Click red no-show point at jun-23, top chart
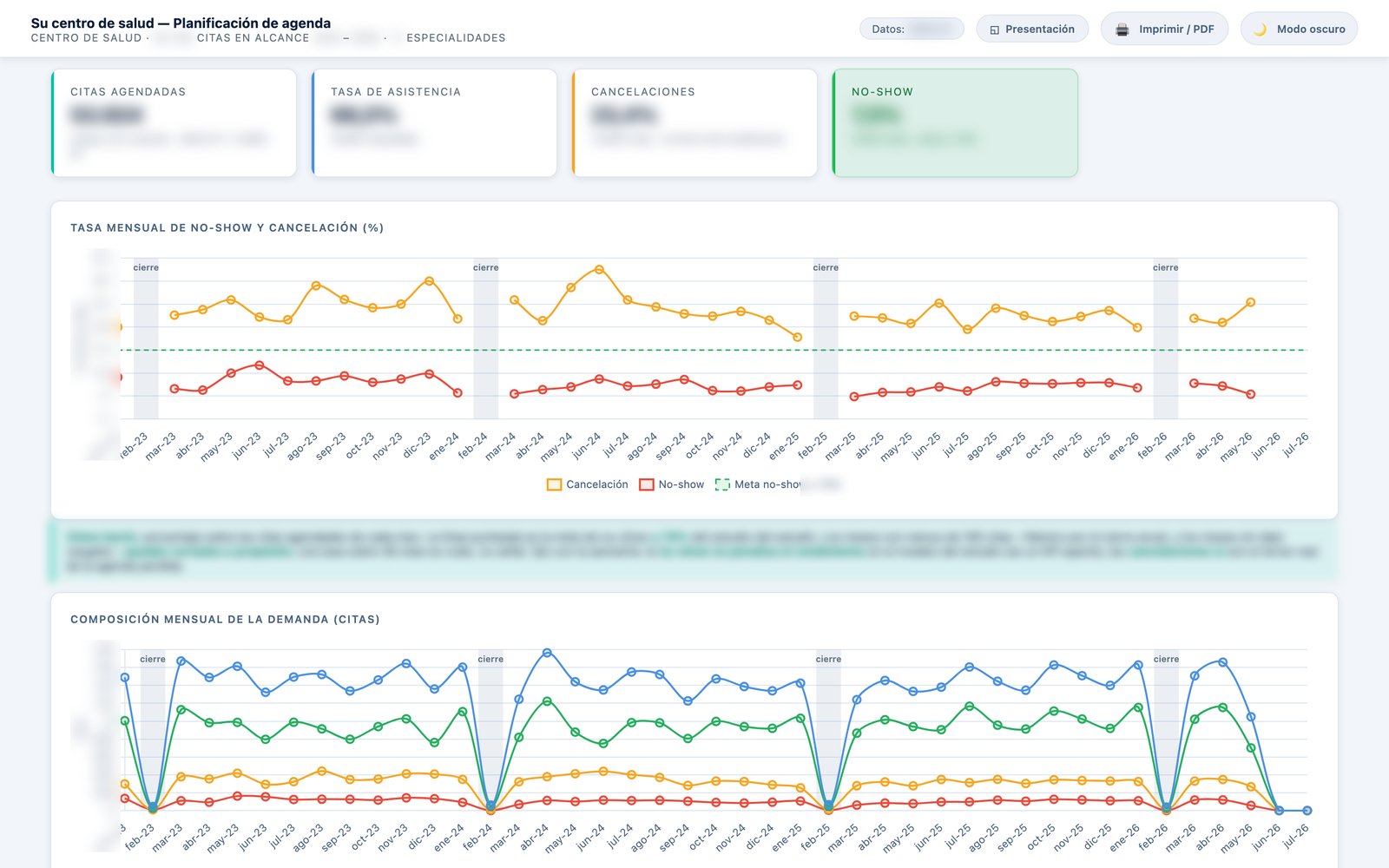1389x868 pixels. [x=260, y=365]
